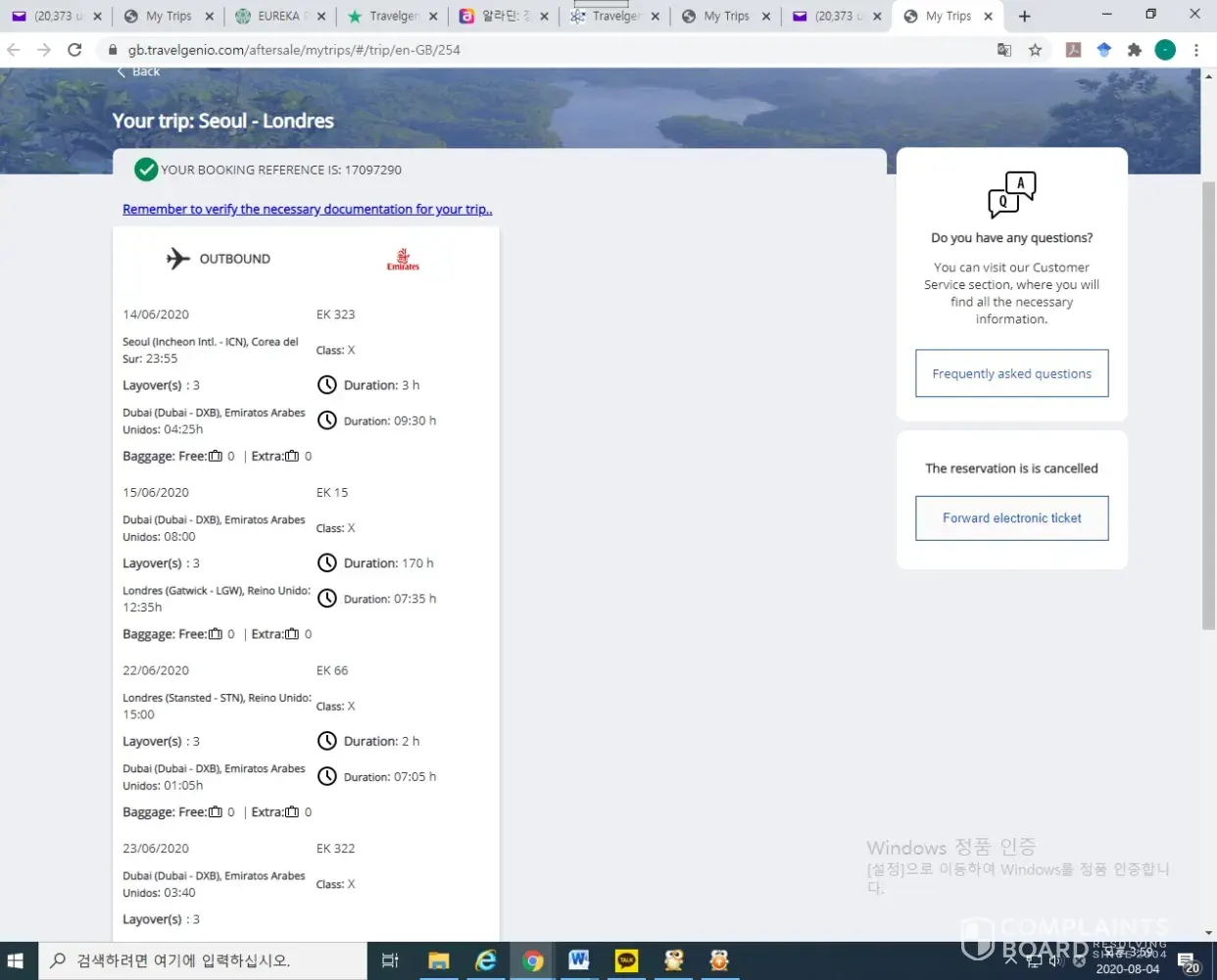Image resolution: width=1217 pixels, height=980 pixels.
Task: Click Duration: 09:30 h text
Action: (x=390, y=421)
